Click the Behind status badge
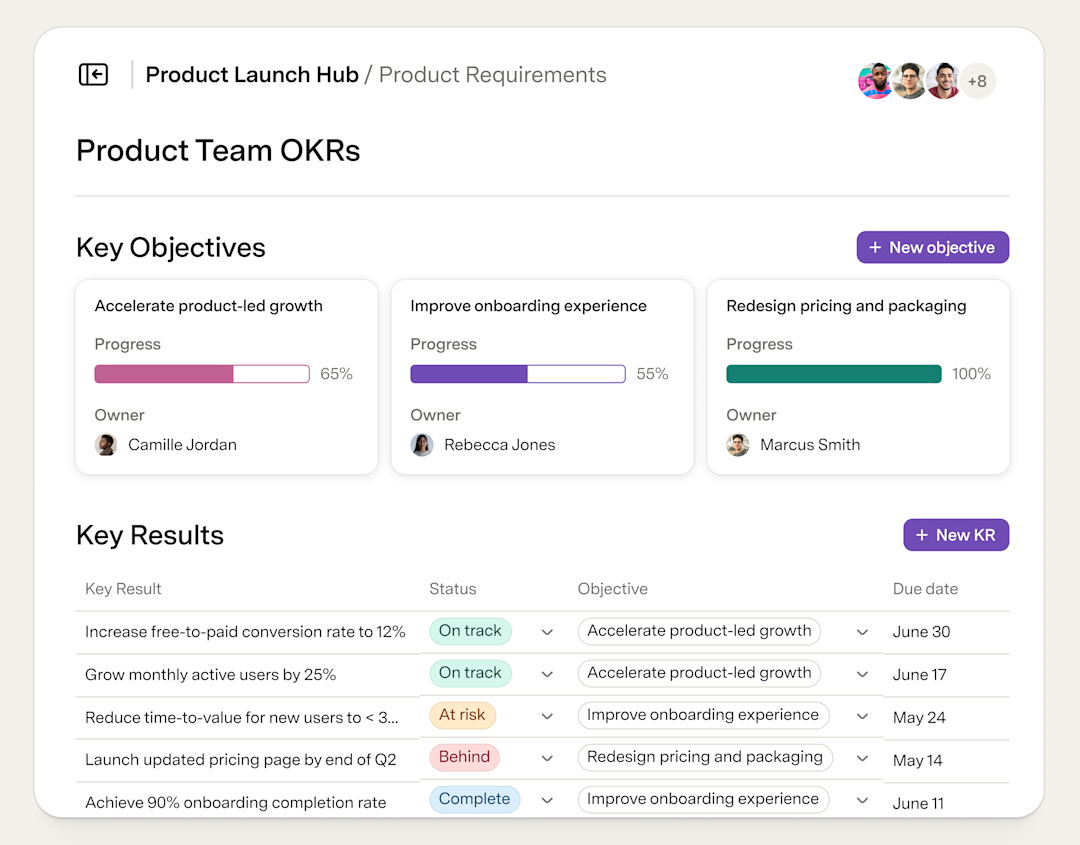Viewport: 1080px width, 845px height. click(464, 757)
